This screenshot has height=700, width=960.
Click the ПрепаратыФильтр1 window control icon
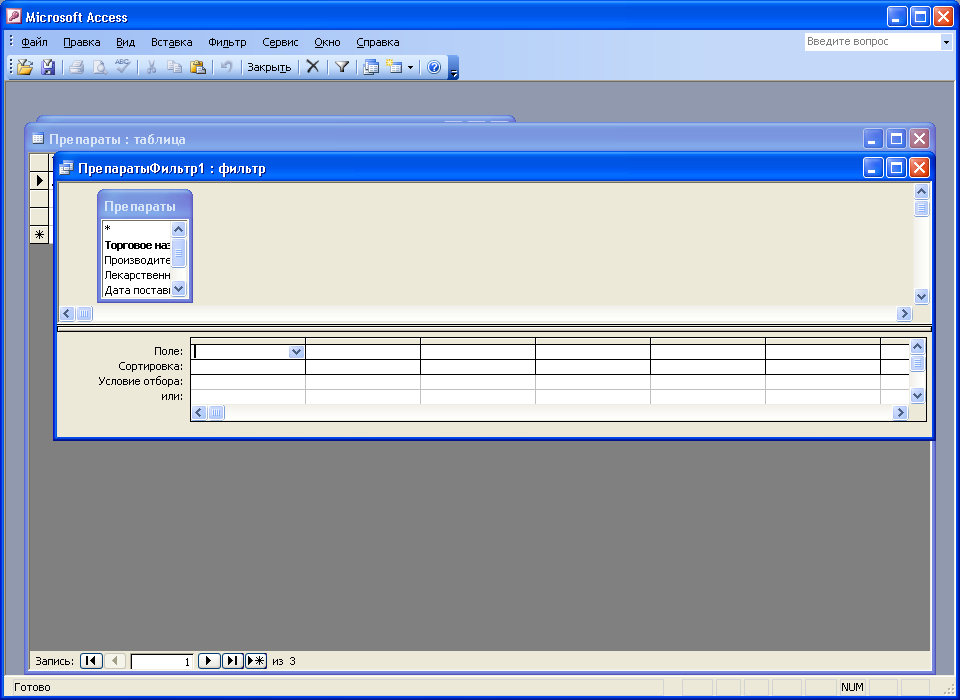[66, 168]
